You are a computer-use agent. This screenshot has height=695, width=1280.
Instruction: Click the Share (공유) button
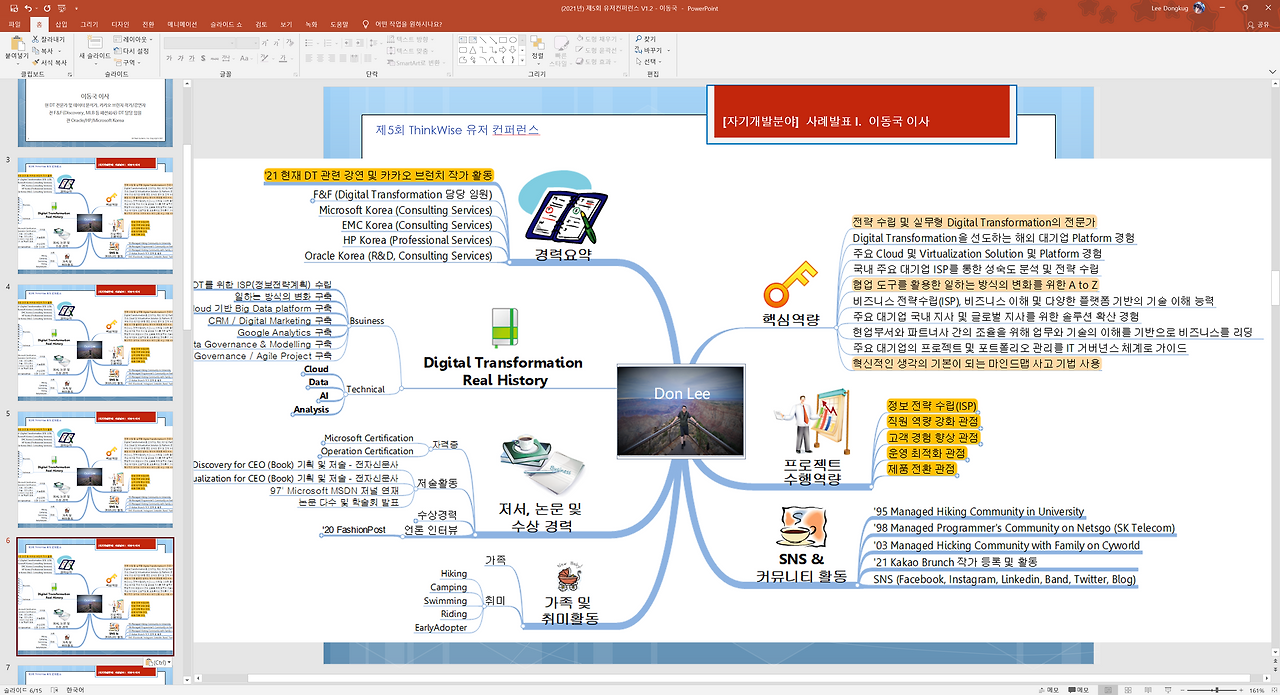[x=1258, y=24]
